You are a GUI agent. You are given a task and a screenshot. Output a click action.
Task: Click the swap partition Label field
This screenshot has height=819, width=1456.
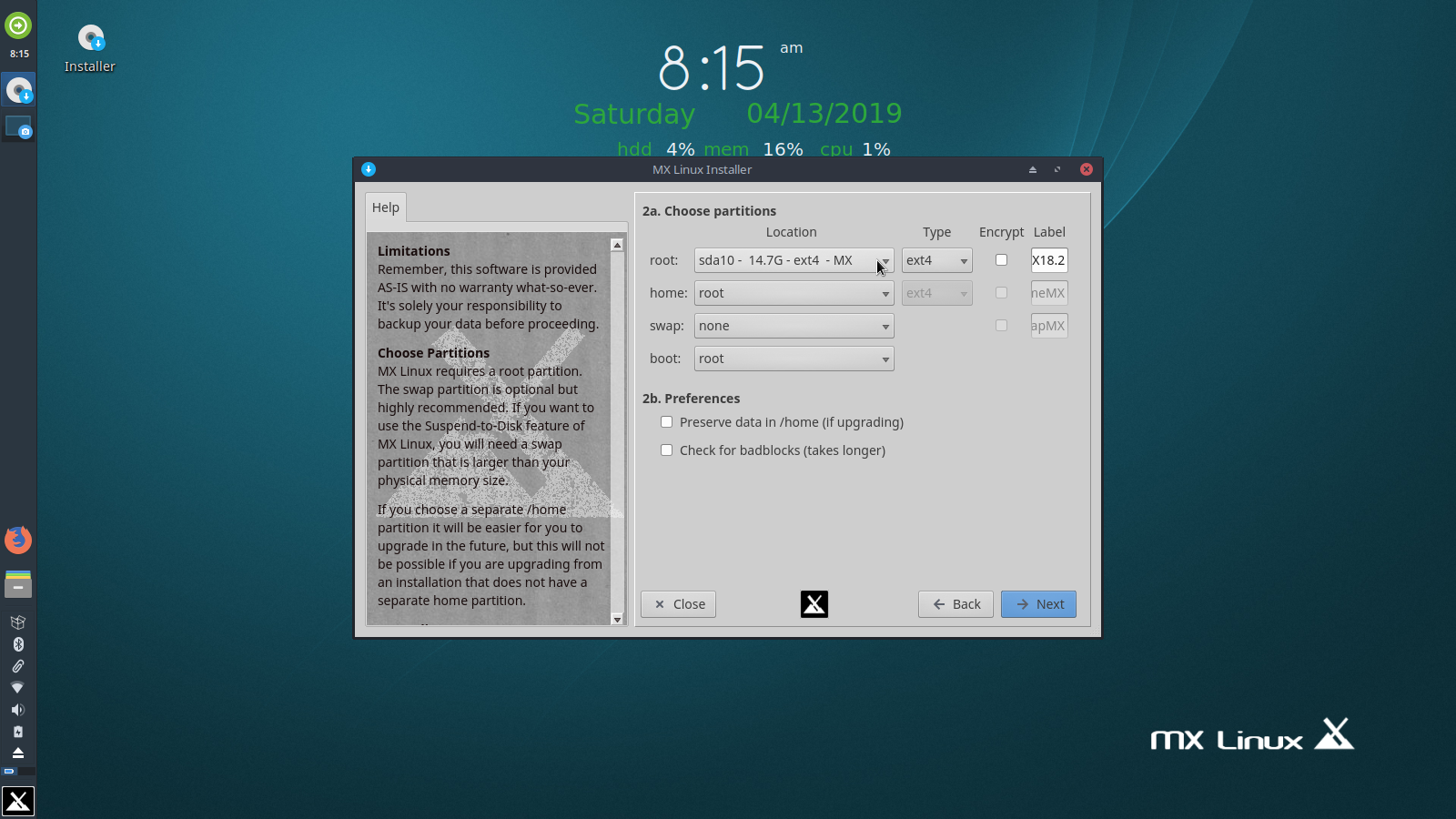[x=1049, y=326]
